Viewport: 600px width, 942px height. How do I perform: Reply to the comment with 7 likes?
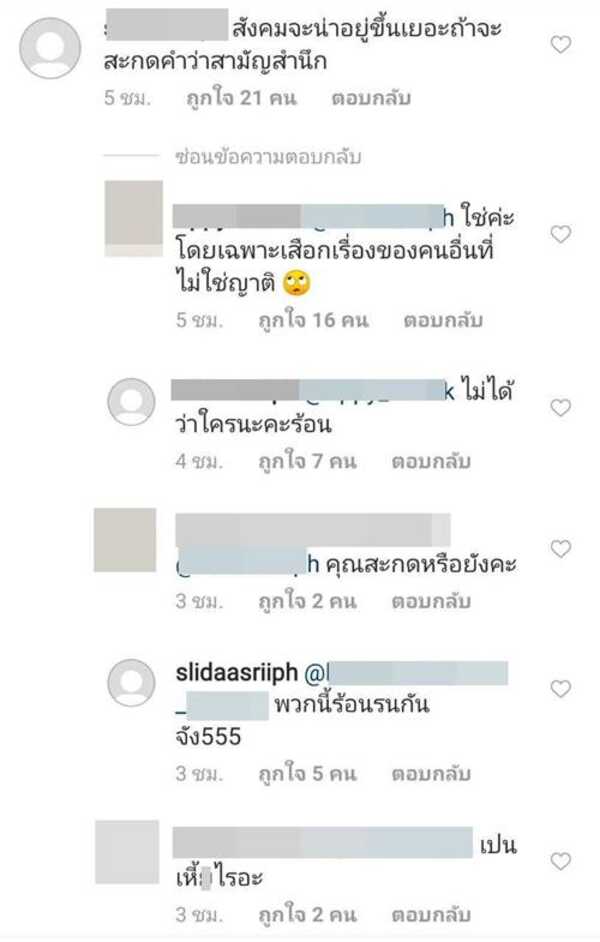pos(431,461)
